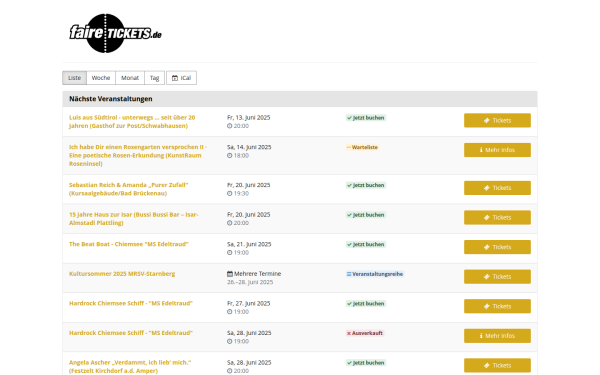Open the 15 Jahre Haus zur Isar event
The height and width of the screenshot is (375, 600).
tap(134, 218)
